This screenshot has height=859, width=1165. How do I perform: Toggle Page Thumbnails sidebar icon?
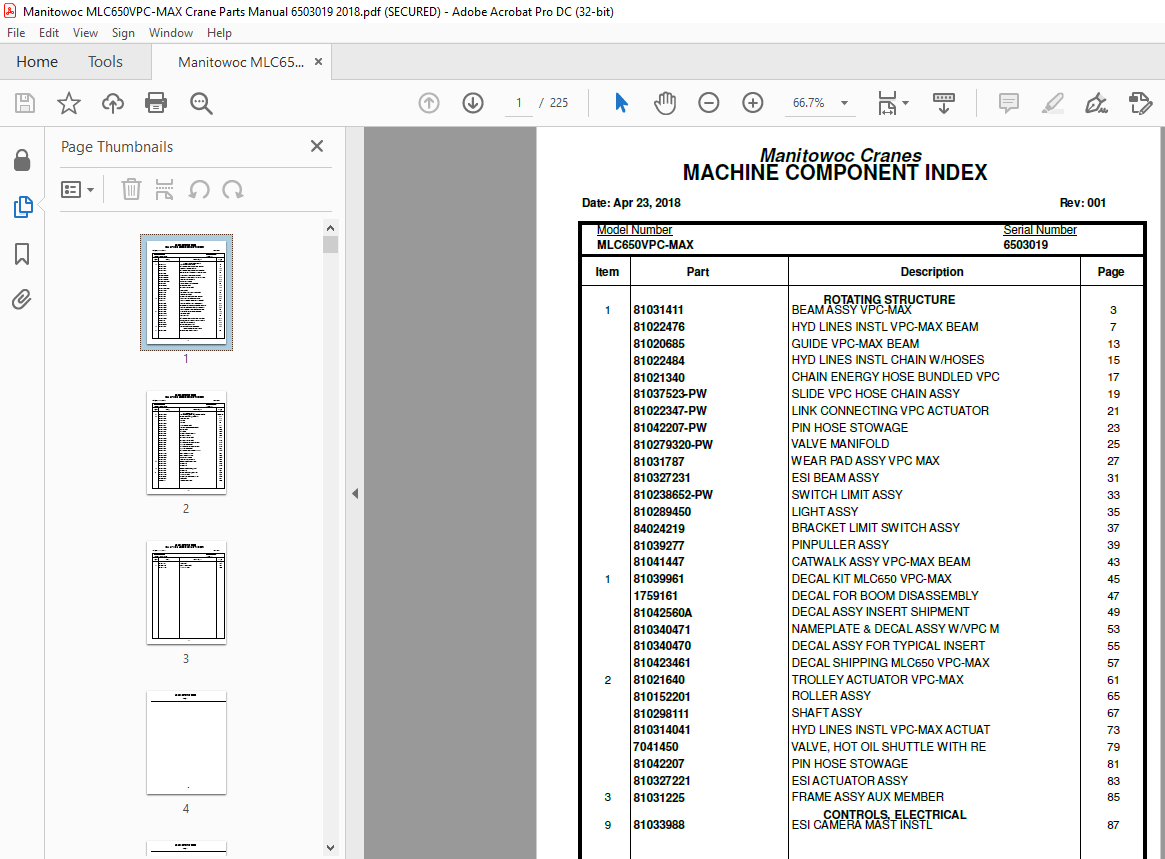[23, 207]
